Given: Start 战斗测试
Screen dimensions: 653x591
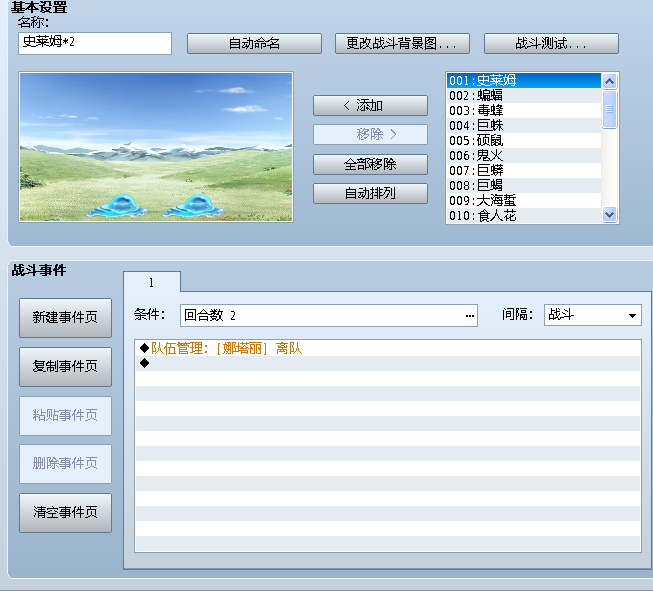Looking at the screenshot, I should [551, 43].
